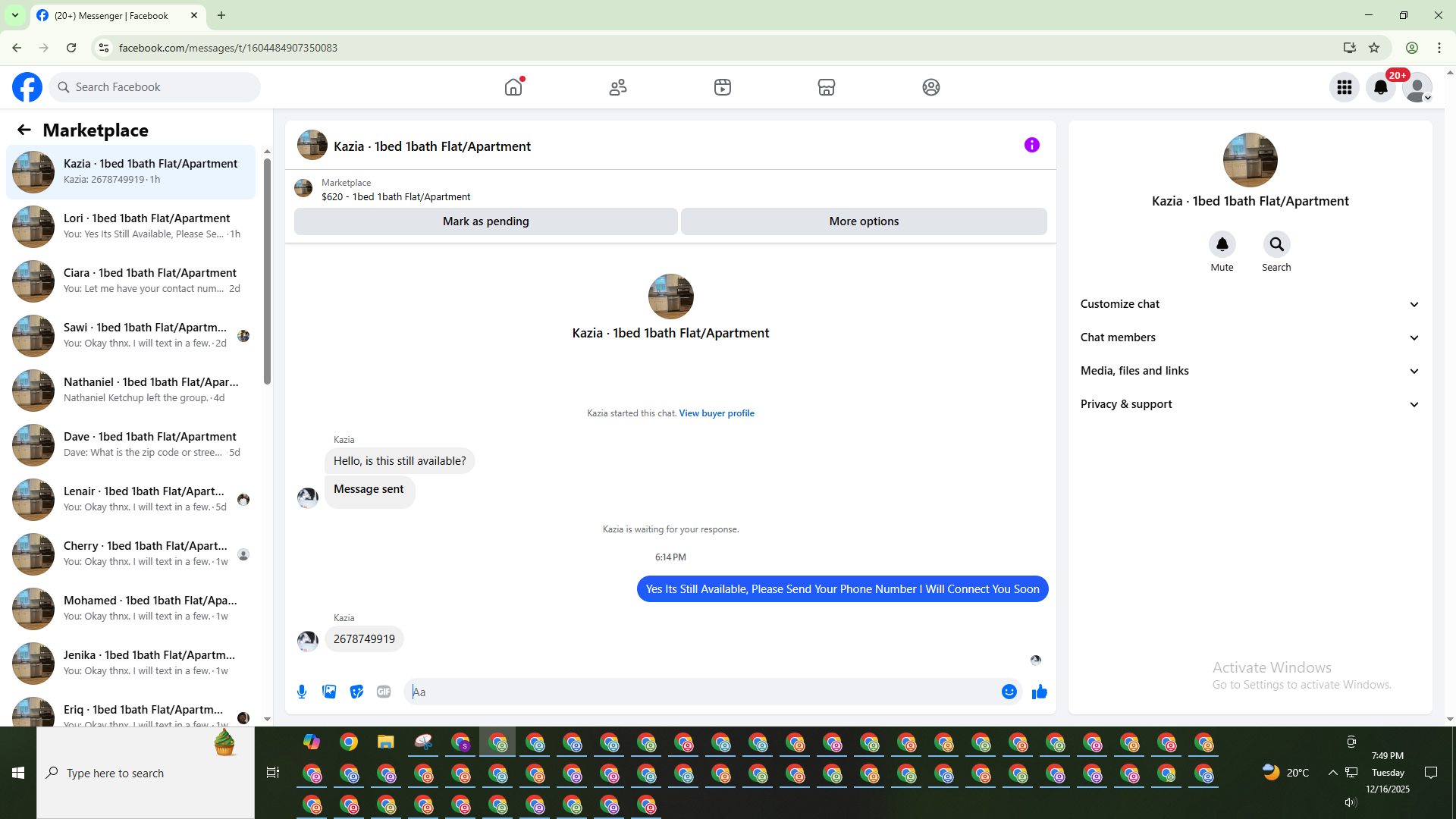Open the $620 1bed 1bath listing link

pyautogui.click(x=396, y=196)
